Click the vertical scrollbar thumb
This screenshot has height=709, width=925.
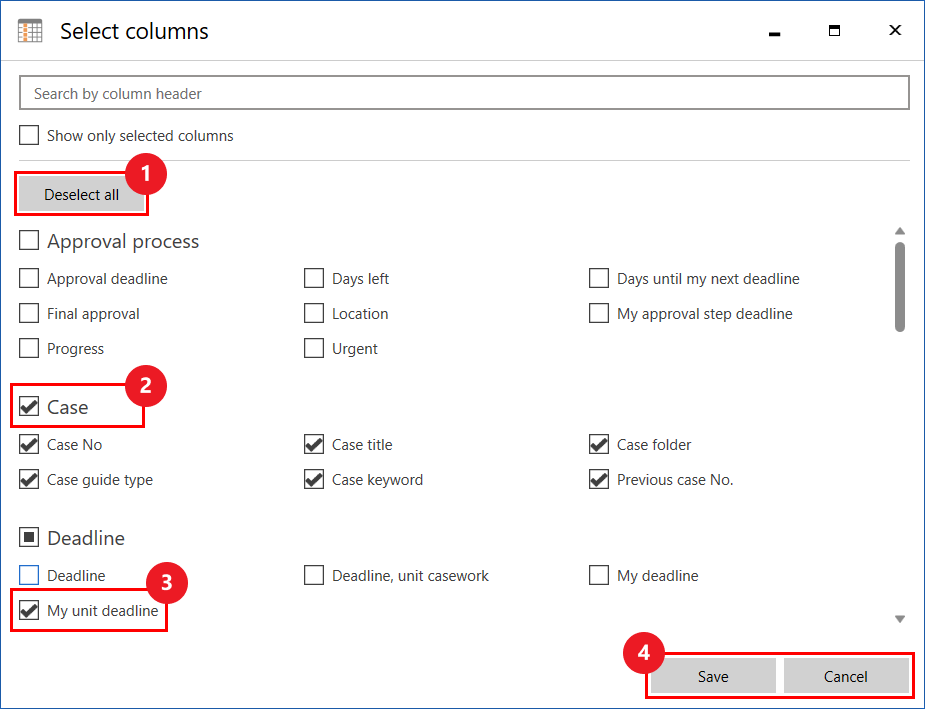(x=900, y=287)
